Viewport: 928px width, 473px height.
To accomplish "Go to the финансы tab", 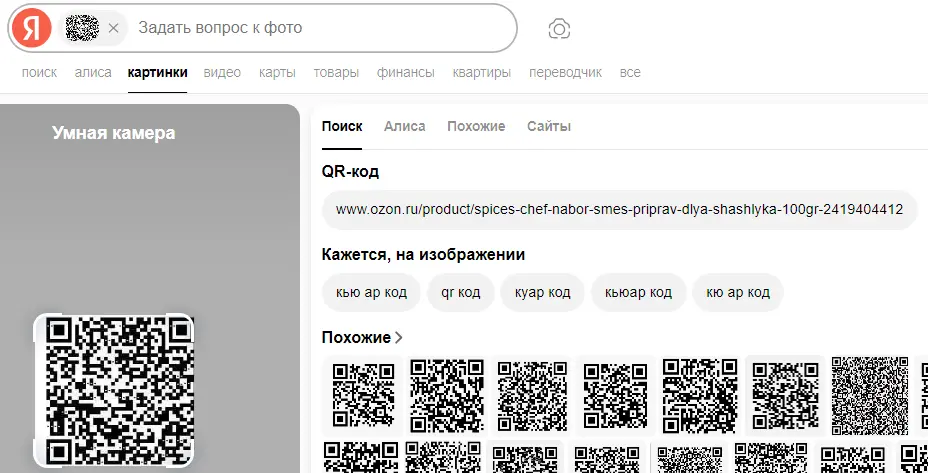I will click(405, 72).
